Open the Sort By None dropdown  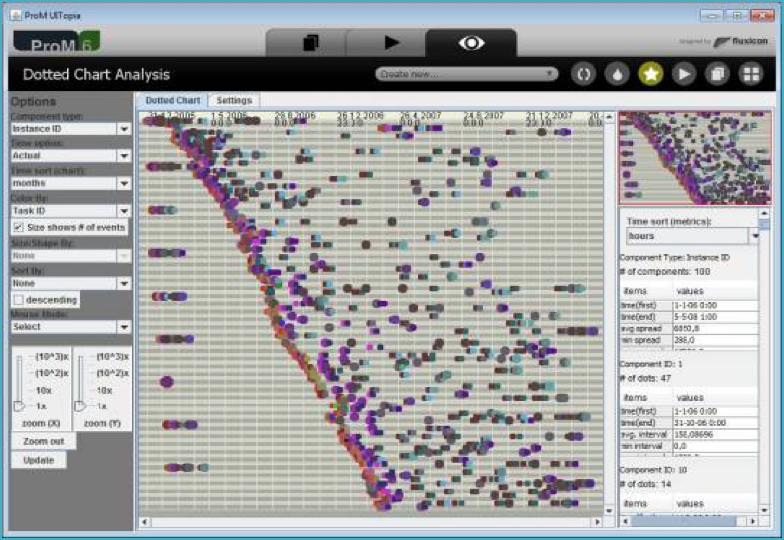(71, 284)
